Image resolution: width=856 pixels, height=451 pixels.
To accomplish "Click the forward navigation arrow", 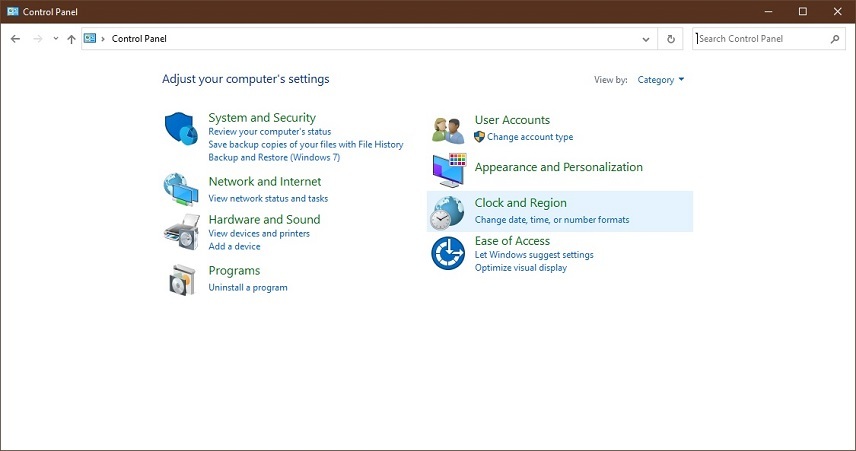I will pyautogui.click(x=38, y=39).
